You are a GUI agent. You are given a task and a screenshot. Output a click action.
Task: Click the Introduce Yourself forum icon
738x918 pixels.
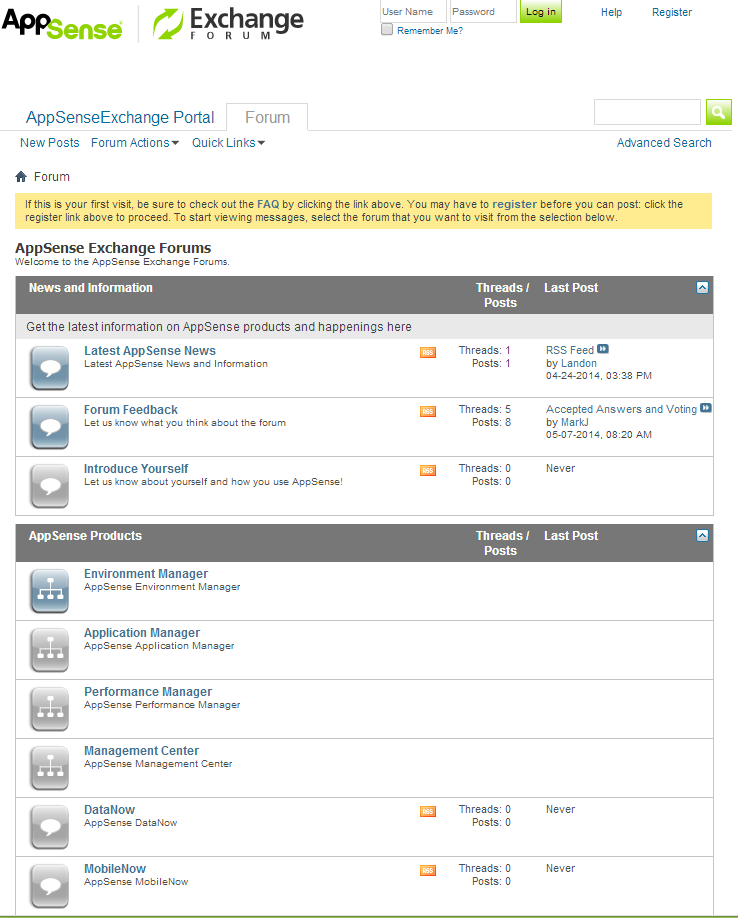[50, 487]
